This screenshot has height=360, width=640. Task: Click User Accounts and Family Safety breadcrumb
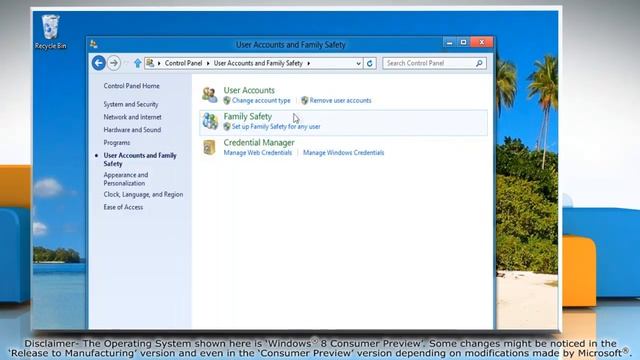pos(258,63)
